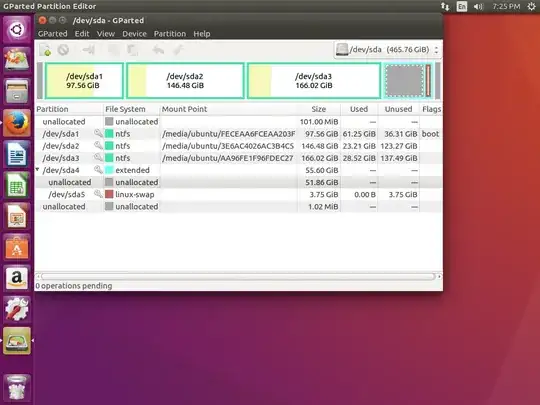
Task: Open LibreOffice Writer from launcher
Action: [17, 154]
